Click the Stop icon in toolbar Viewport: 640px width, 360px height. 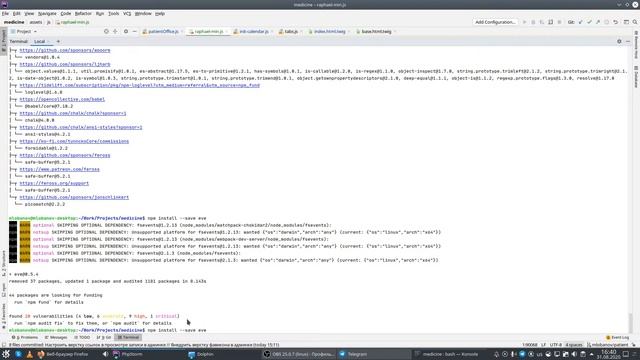(x=560, y=22)
